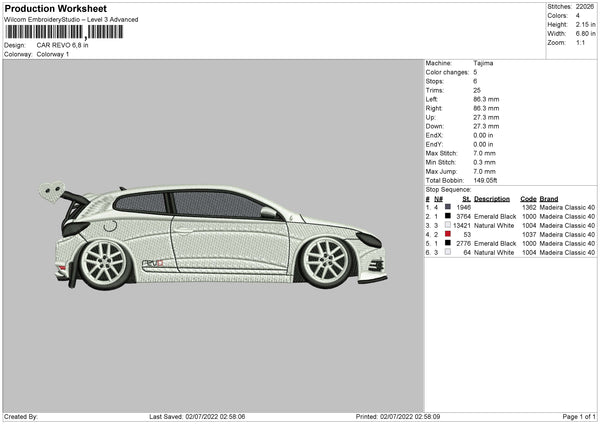Click the black swatch with 3764 stitches
The height and width of the screenshot is (424, 600).
447,216
